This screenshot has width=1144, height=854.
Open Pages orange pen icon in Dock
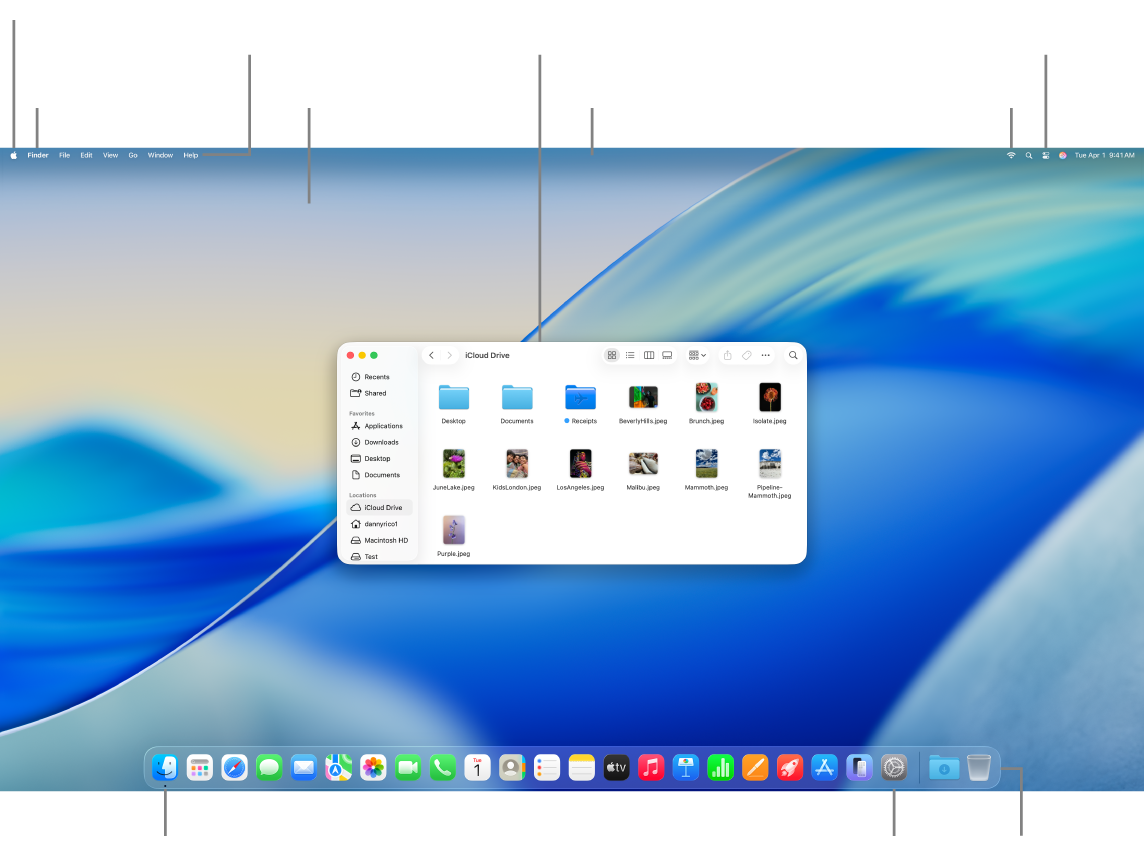click(755, 767)
